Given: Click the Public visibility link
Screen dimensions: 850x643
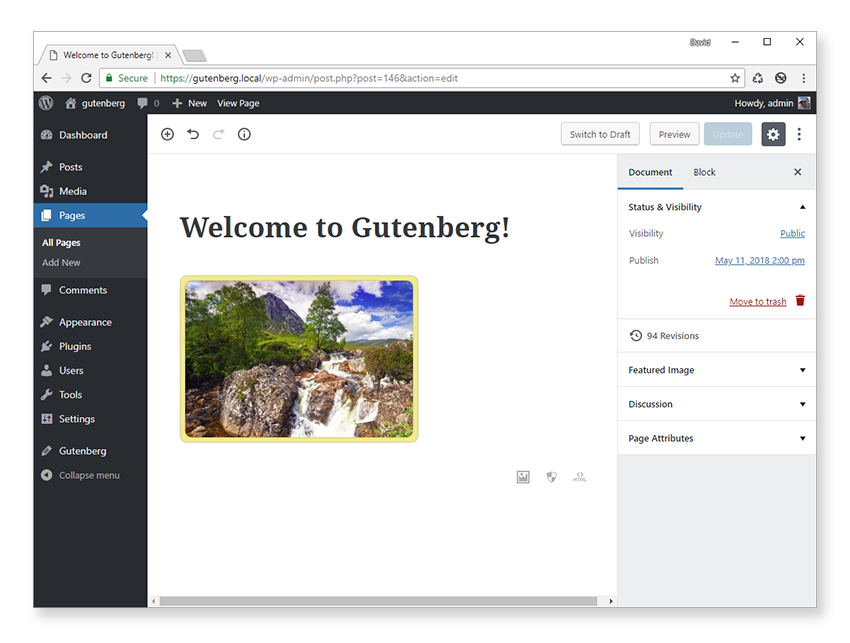Looking at the screenshot, I should tap(792, 233).
